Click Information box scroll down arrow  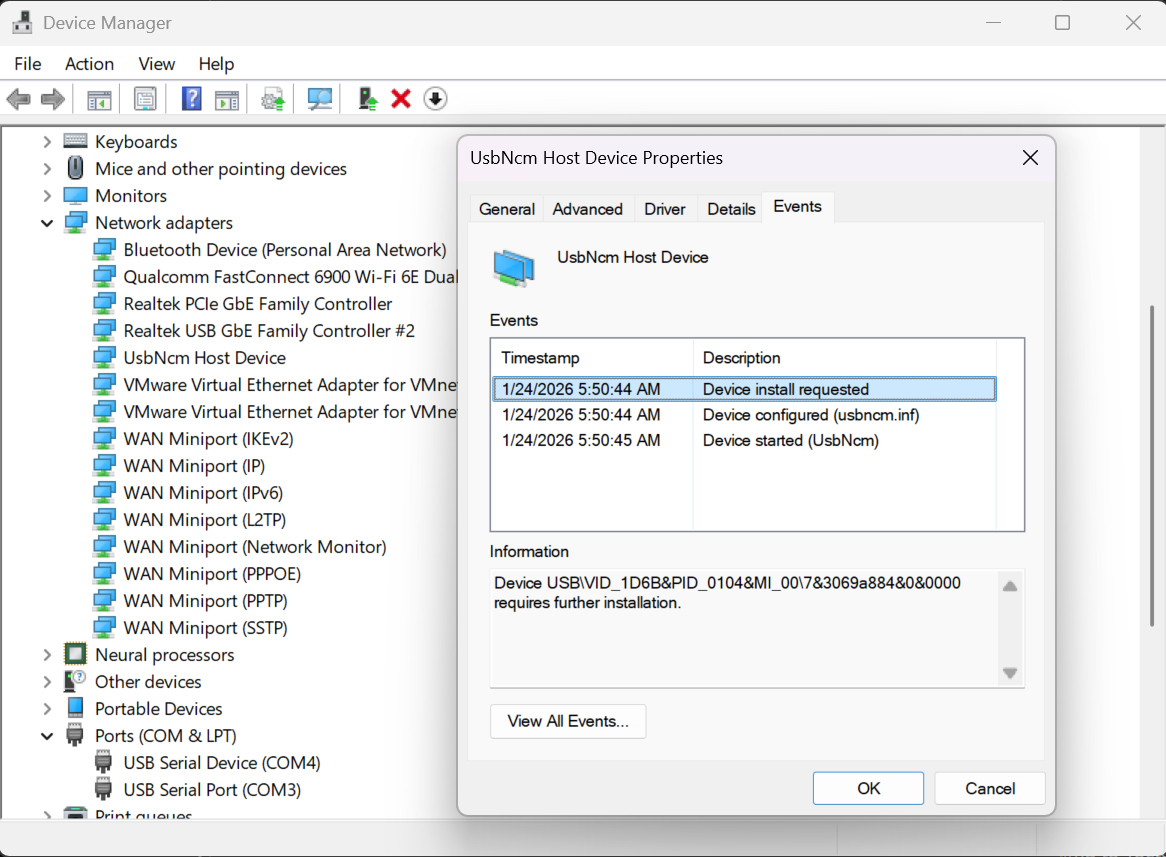1010,673
